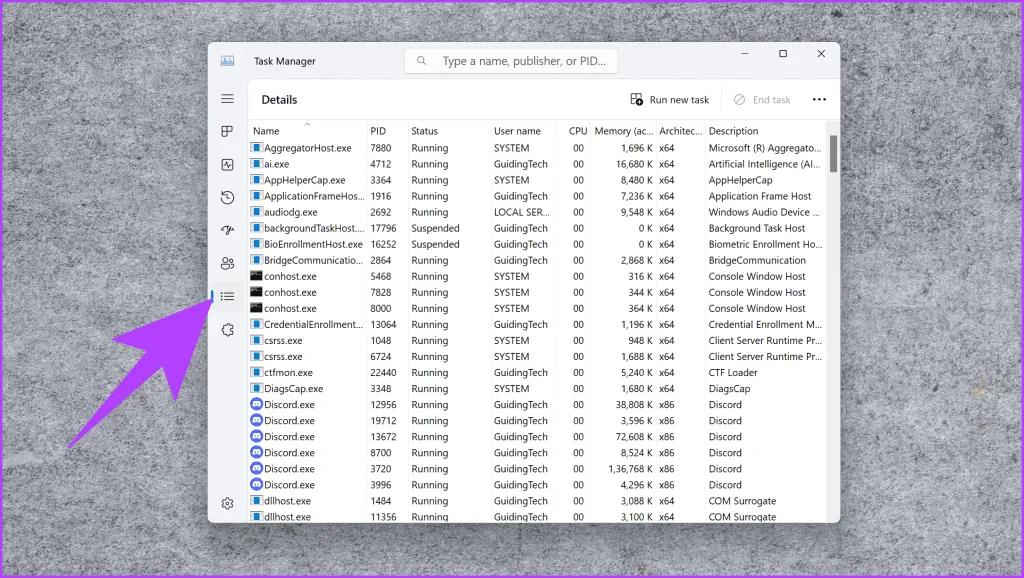1024x578 pixels.
Task: Select the ctfmon.exe process row
Action: click(x=290, y=373)
